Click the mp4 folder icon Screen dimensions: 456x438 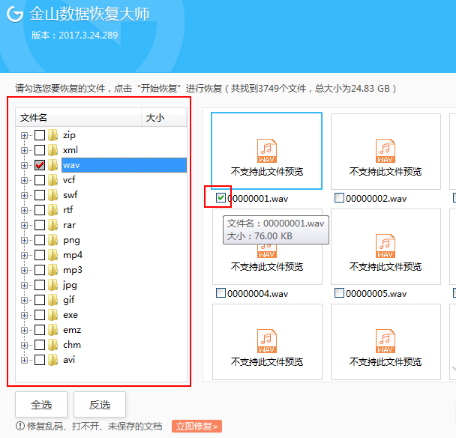53,255
